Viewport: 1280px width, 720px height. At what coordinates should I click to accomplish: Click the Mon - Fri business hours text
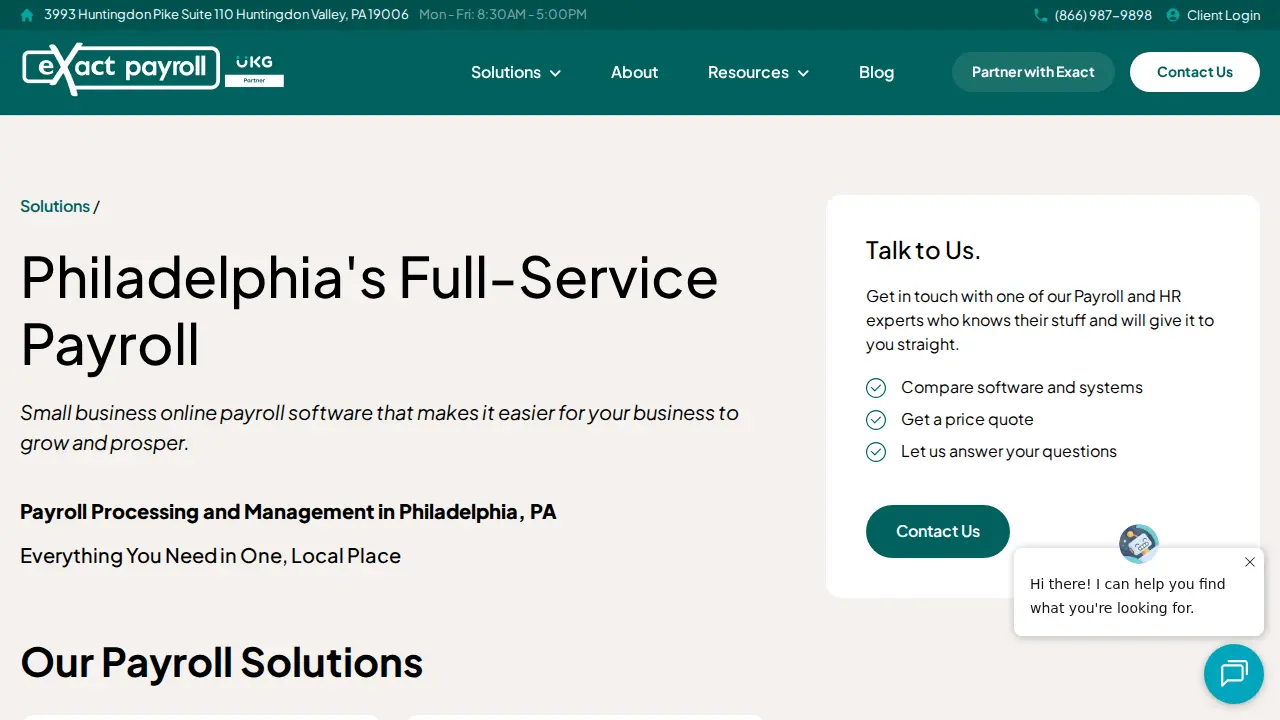click(503, 15)
